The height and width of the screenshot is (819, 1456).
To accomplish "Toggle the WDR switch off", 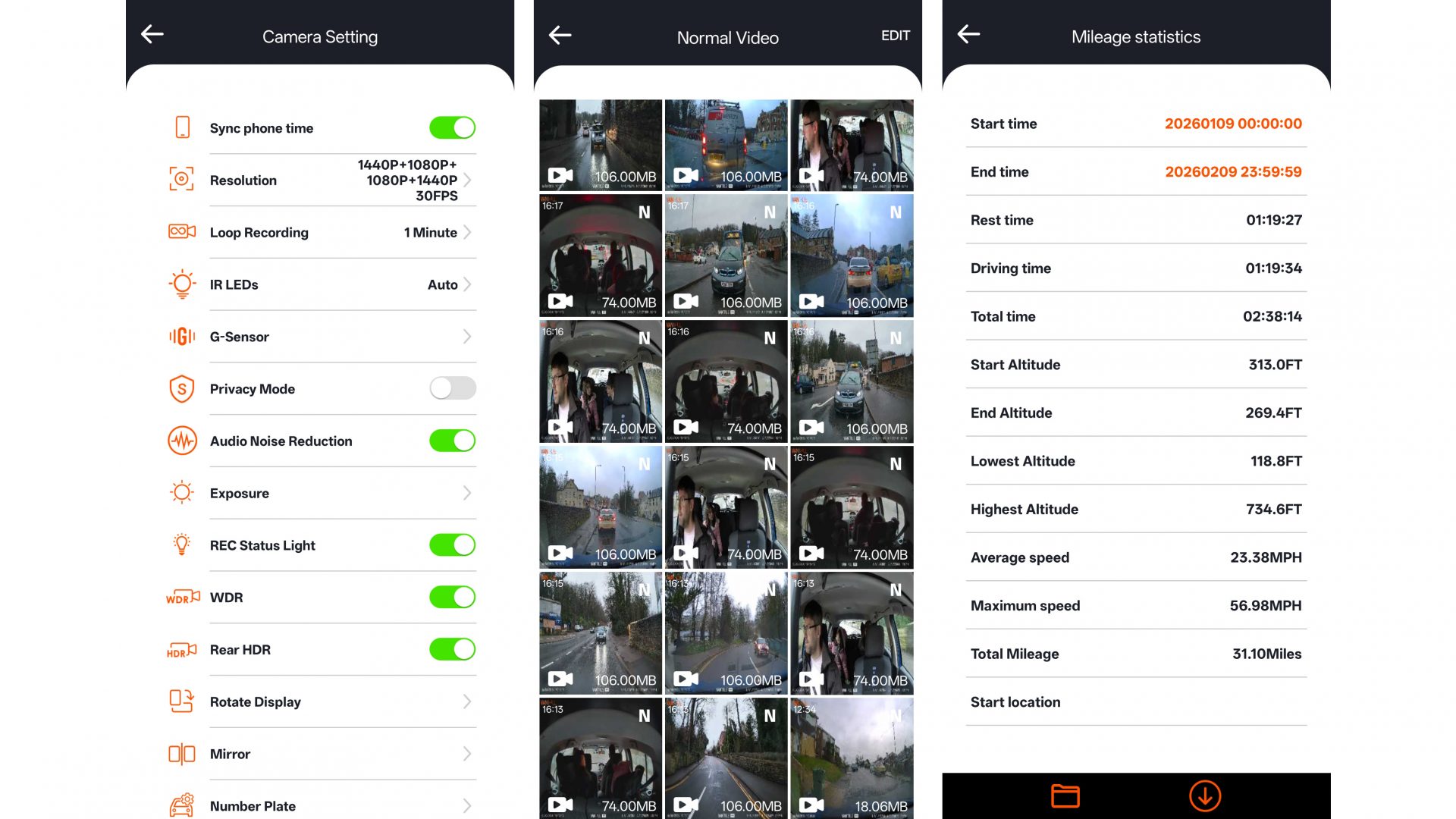I will point(452,598).
